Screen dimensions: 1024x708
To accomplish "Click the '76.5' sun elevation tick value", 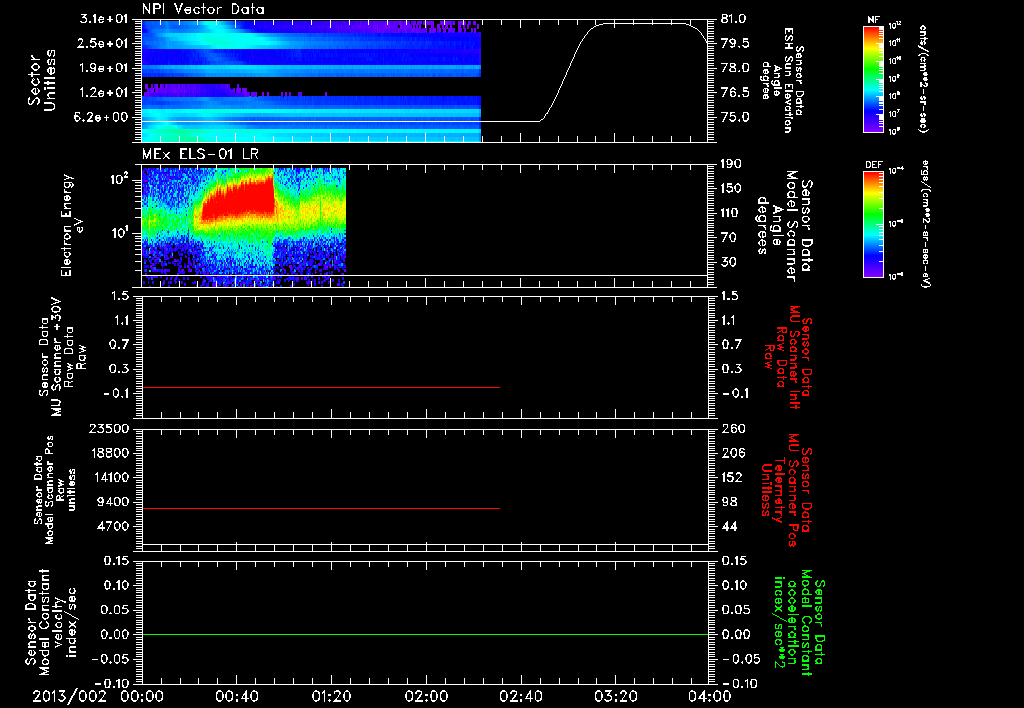I will pos(735,93).
